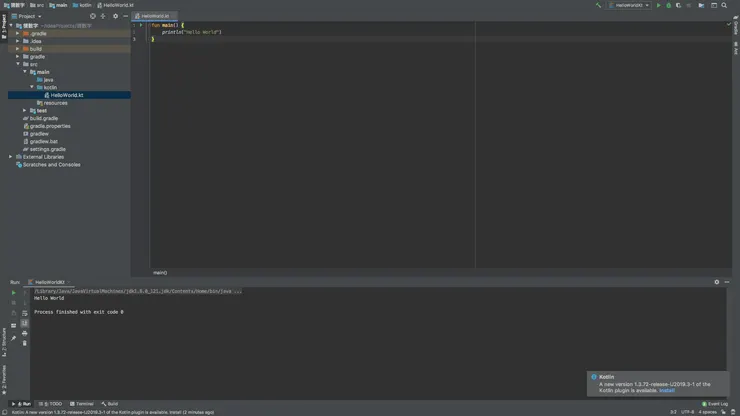Rerun HelloWorldKt in the Run panel
This screenshot has width=740, height=416.
[13, 293]
